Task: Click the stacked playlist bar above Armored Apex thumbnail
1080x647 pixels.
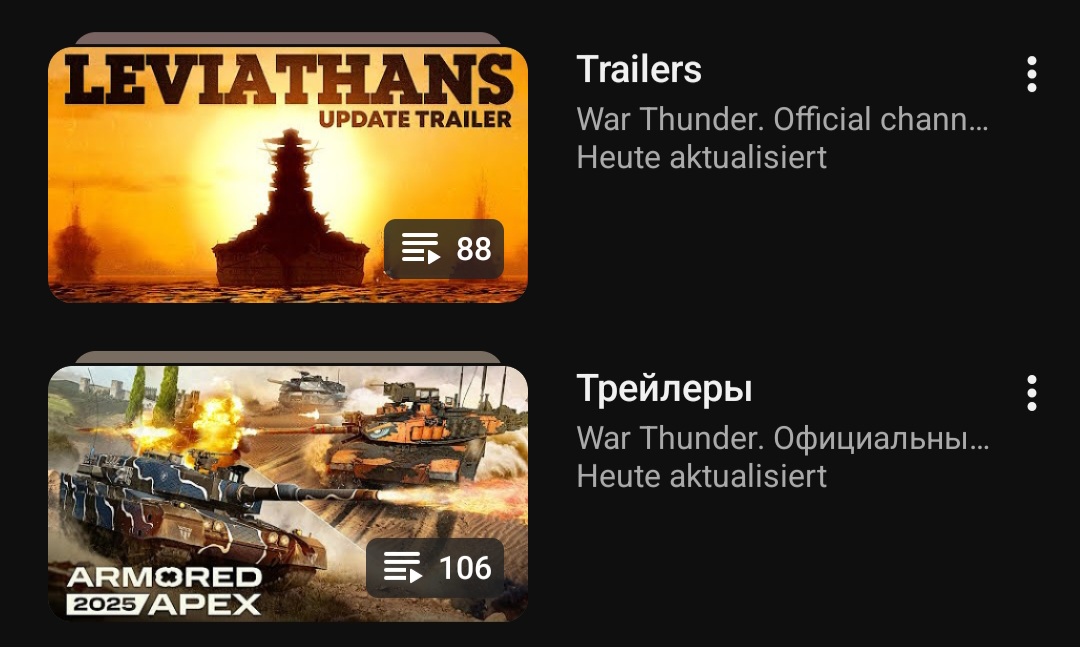Action: (288, 358)
